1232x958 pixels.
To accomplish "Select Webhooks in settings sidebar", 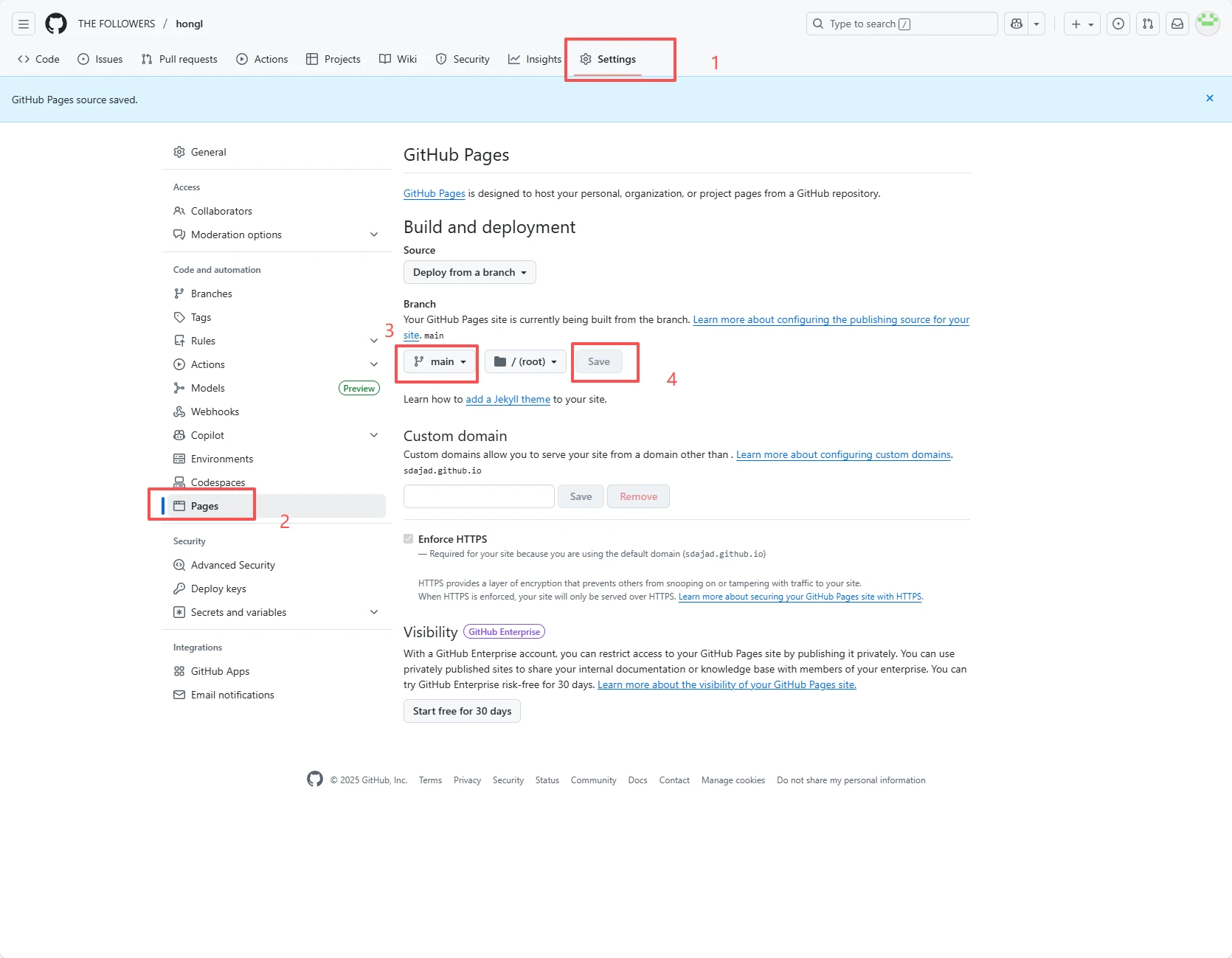I will click(215, 412).
